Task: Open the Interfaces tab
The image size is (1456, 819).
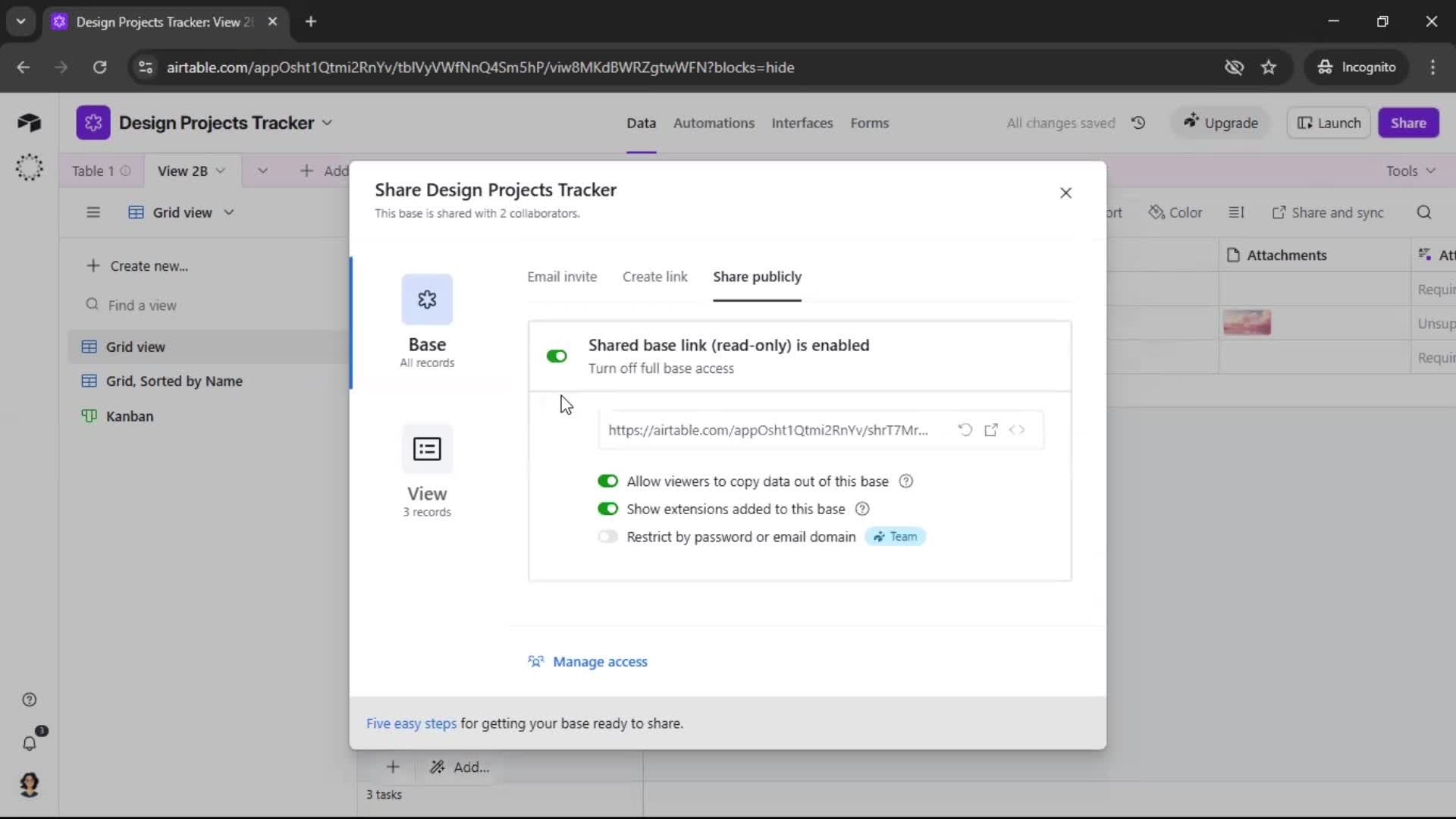Action: [802, 123]
